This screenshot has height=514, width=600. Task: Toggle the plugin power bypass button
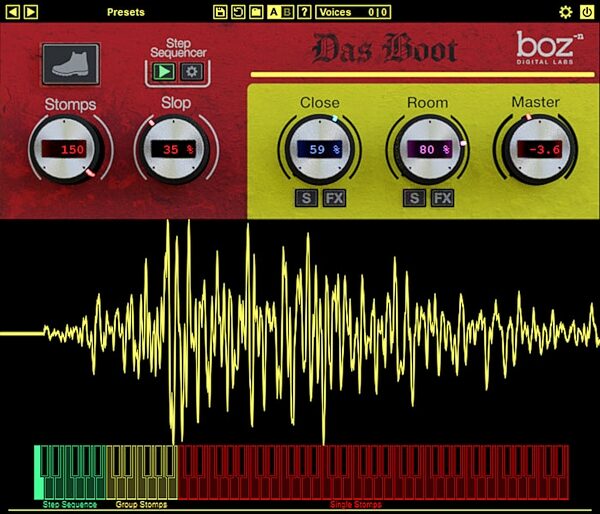pyautogui.click(x=587, y=12)
